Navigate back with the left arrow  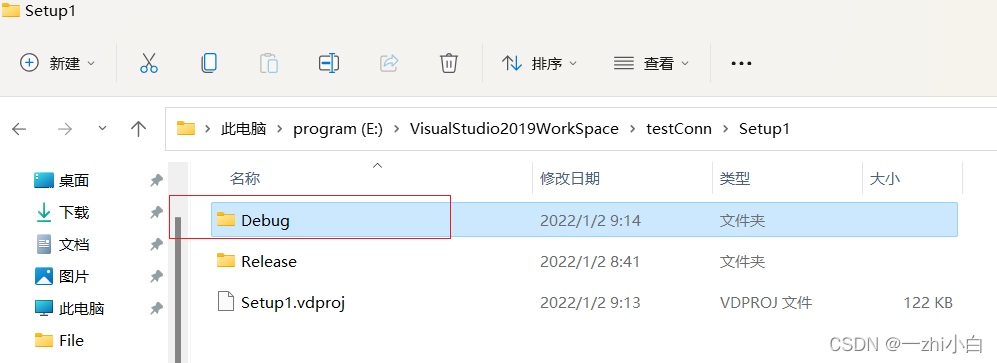coord(19,129)
